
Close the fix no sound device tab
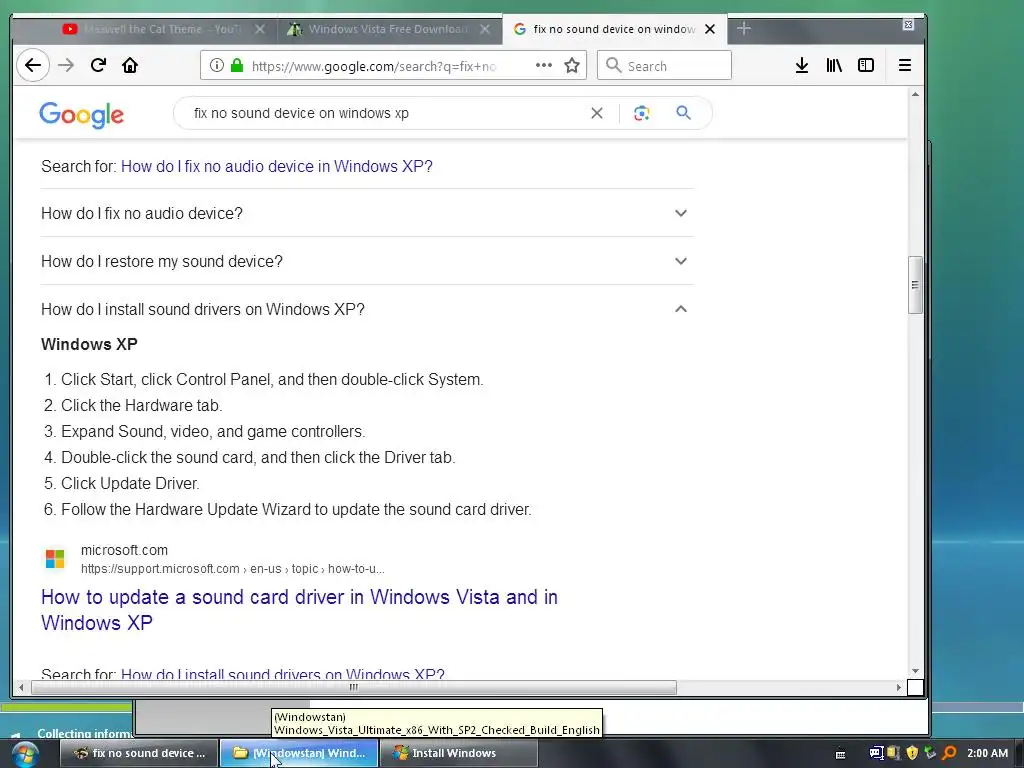[x=710, y=29]
